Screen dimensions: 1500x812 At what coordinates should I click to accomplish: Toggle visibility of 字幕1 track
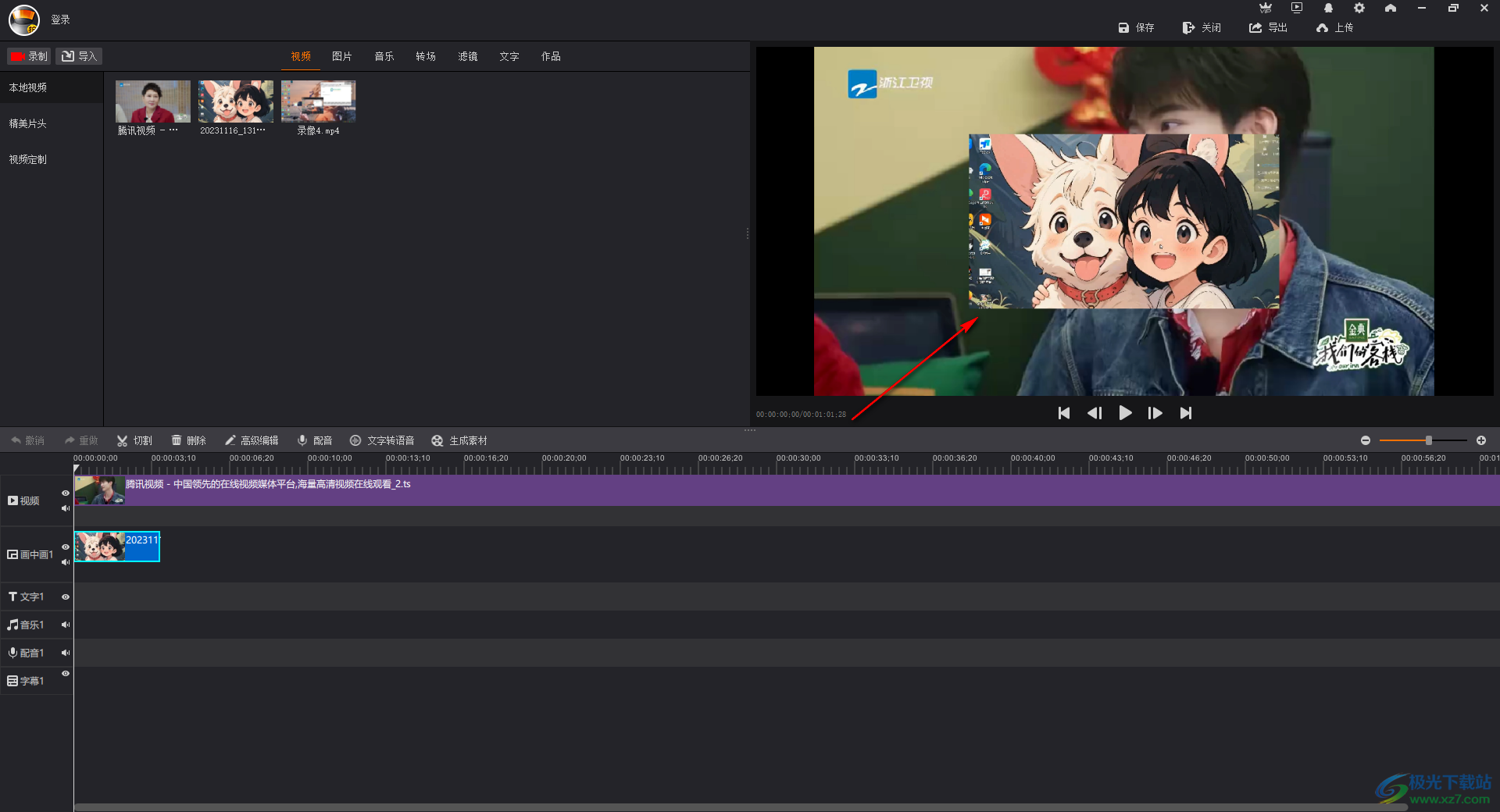point(66,673)
